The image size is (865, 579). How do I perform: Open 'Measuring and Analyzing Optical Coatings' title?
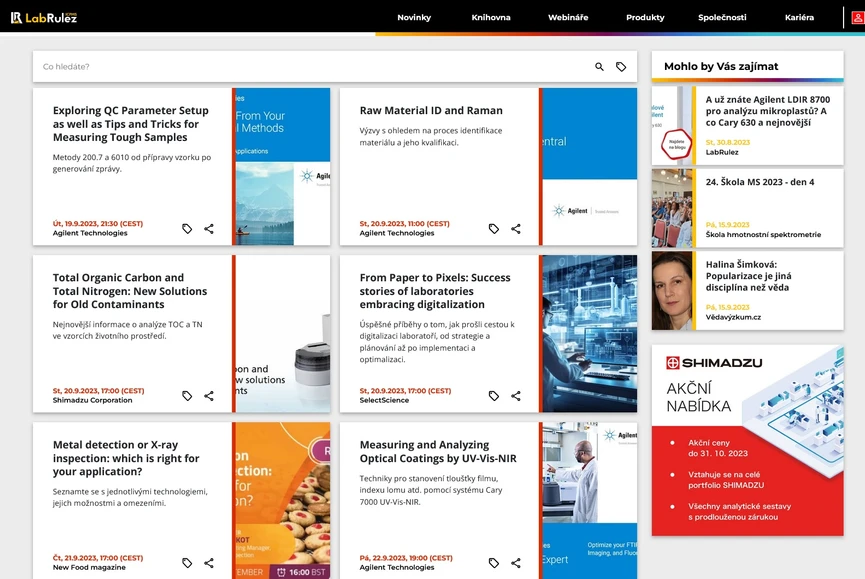pos(438,452)
